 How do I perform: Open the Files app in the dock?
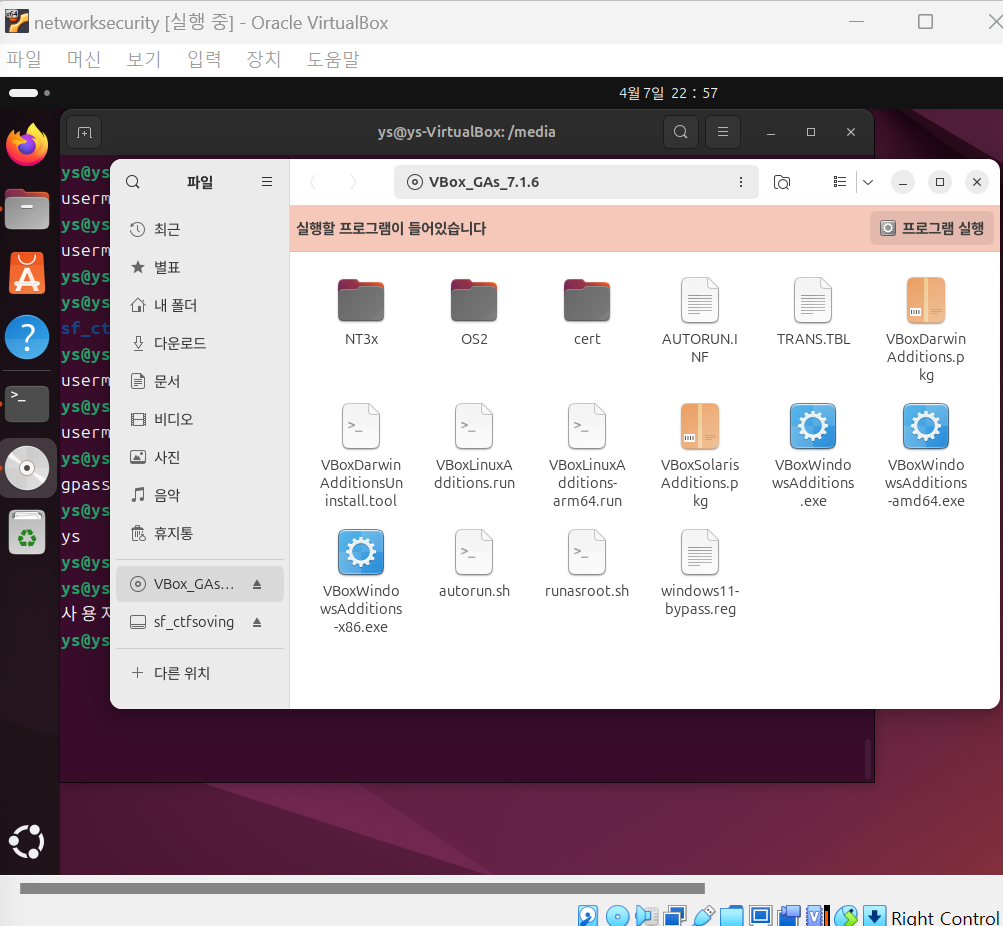tap(27, 209)
